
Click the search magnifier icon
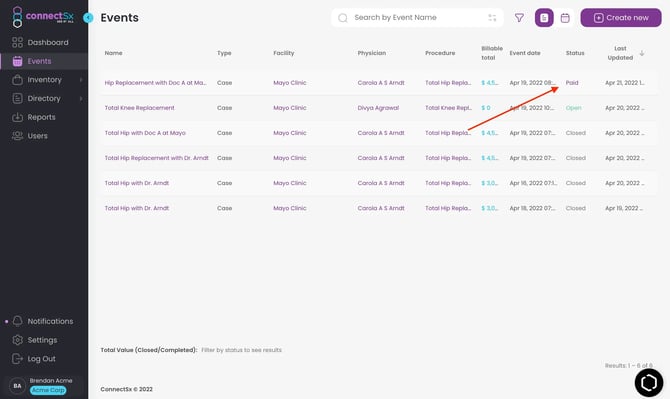[x=343, y=18]
